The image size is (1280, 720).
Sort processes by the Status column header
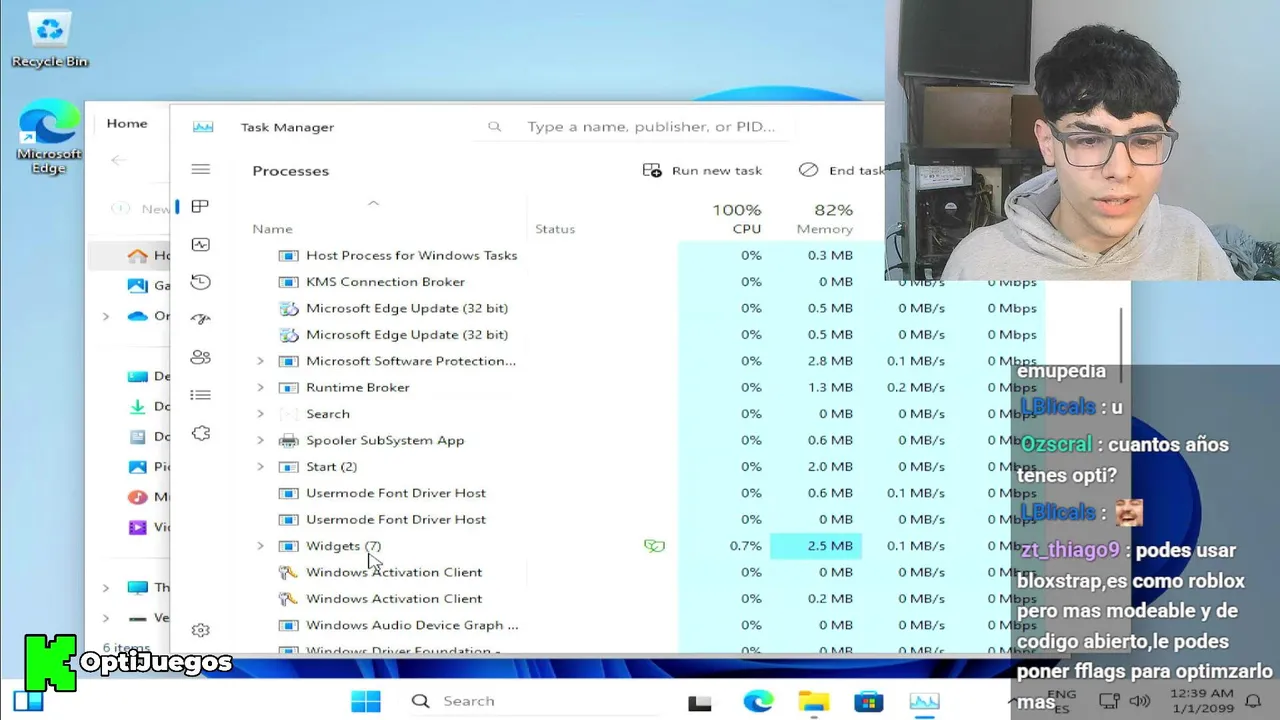tap(555, 229)
